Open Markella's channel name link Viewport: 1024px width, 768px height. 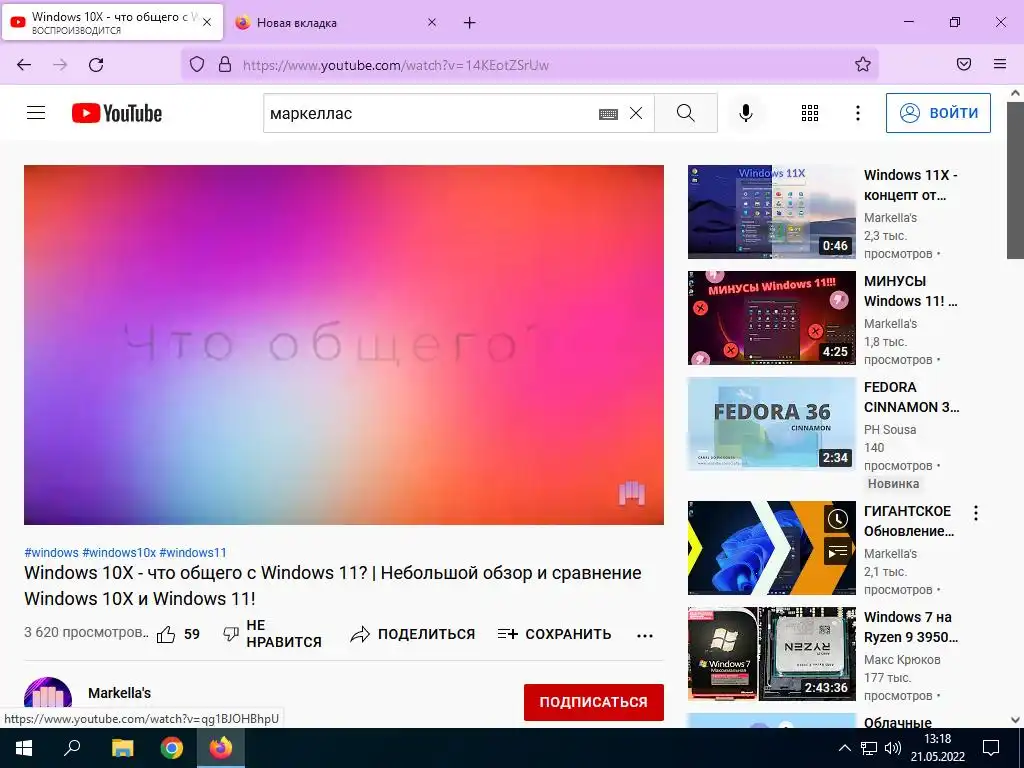tap(120, 693)
